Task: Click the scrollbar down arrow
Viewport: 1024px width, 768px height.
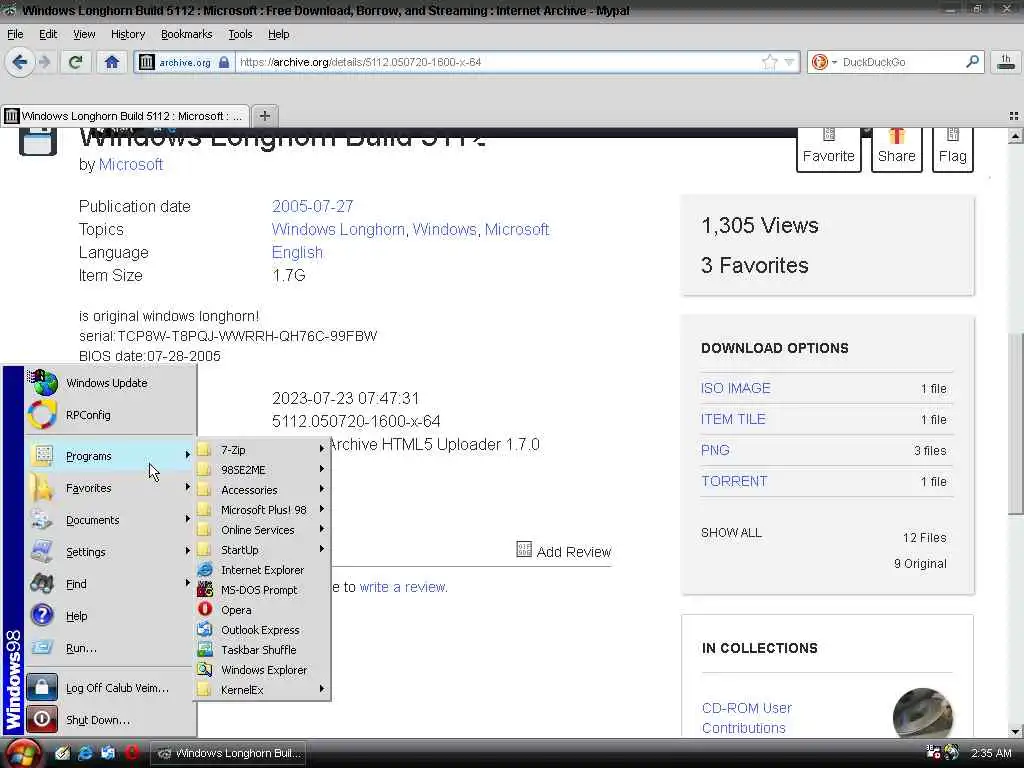Action: coord(1016,731)
